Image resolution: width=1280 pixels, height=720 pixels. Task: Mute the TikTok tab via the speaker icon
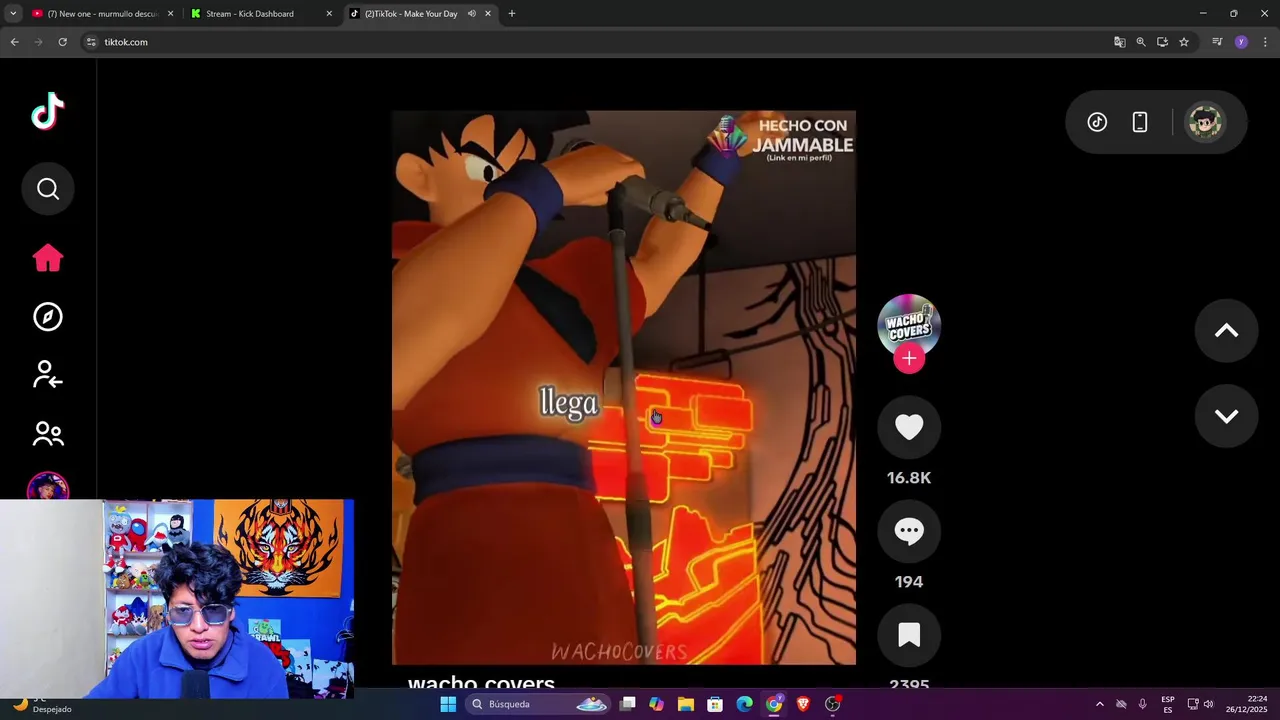click(x=471, y=14)
